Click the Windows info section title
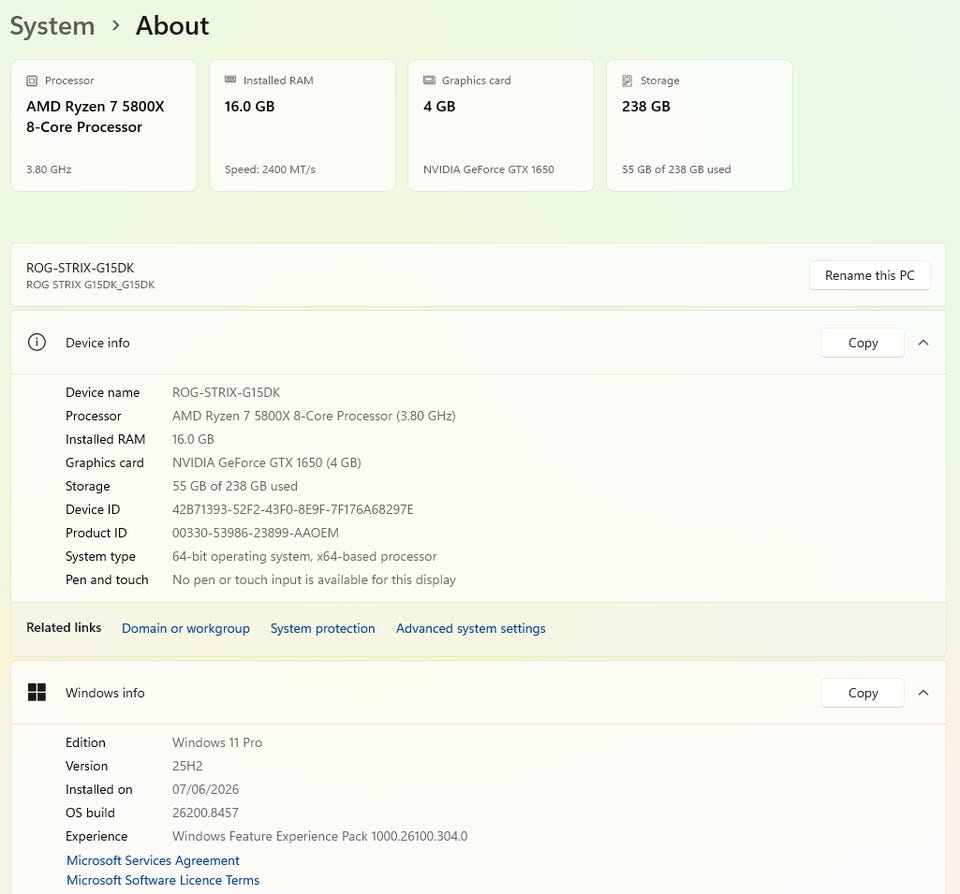This screenshot has width=960, height=894. coord(105,693)
